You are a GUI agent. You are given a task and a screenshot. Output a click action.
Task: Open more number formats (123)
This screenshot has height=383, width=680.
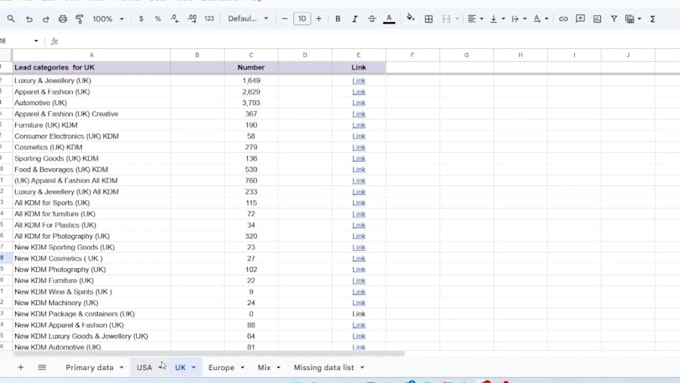(209, 19)
